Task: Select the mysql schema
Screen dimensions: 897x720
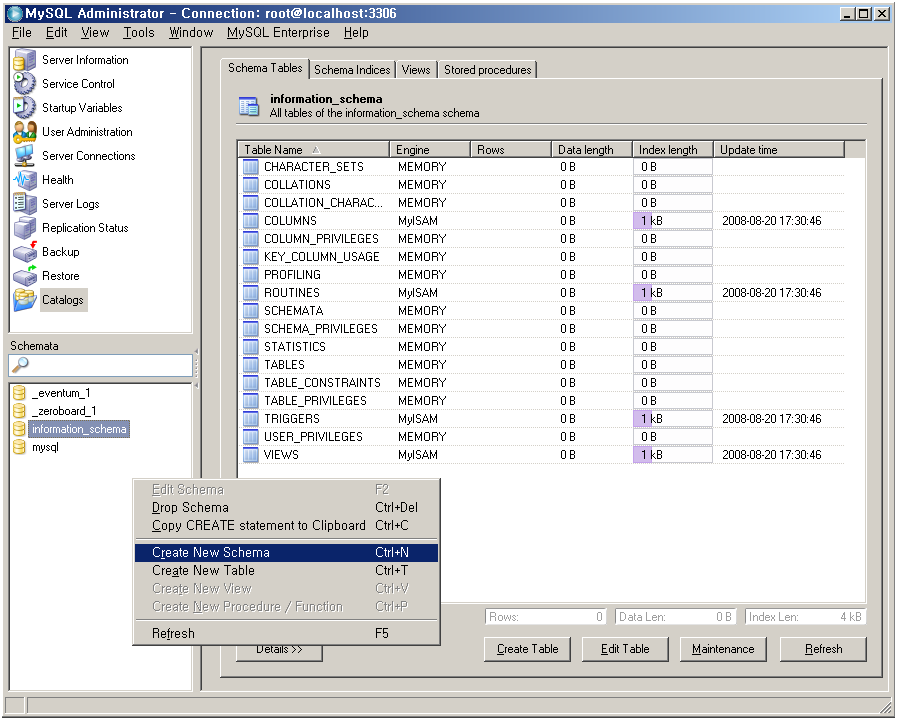Action: coord(46,447)
